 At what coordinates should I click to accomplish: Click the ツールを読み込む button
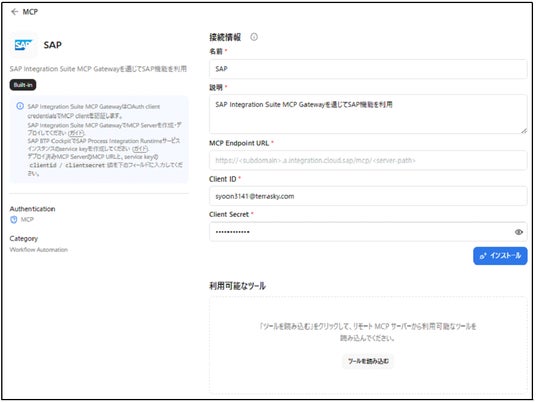click(368, 361)
